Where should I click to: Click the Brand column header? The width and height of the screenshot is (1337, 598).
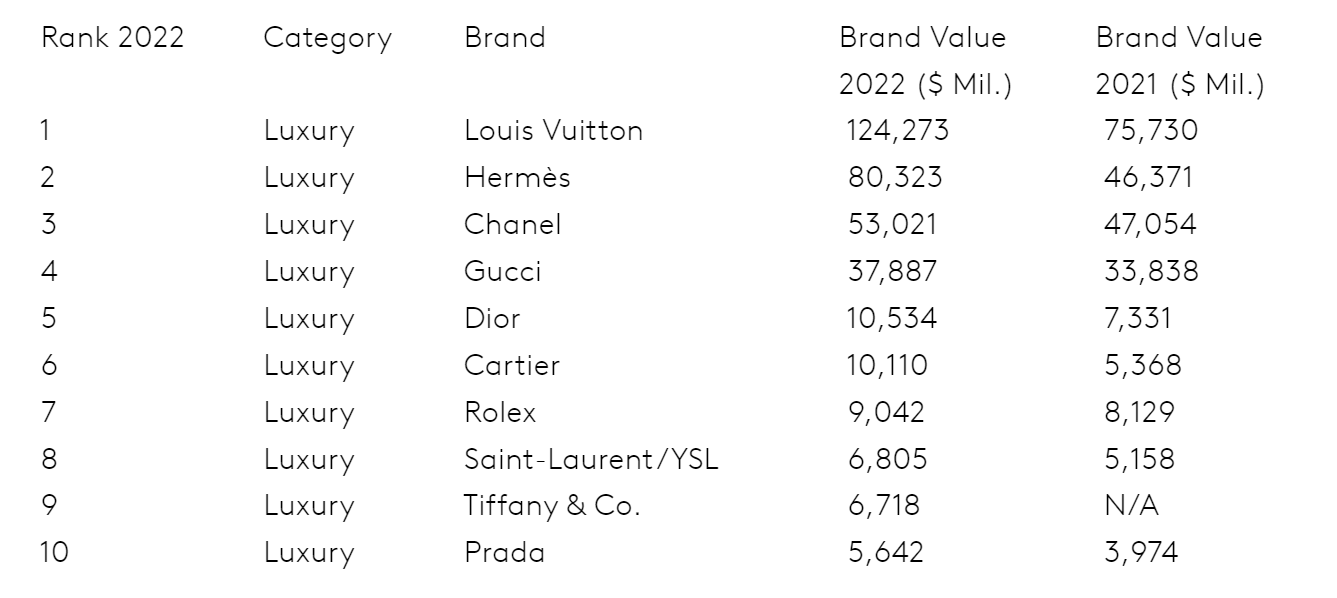pos(505,39)
